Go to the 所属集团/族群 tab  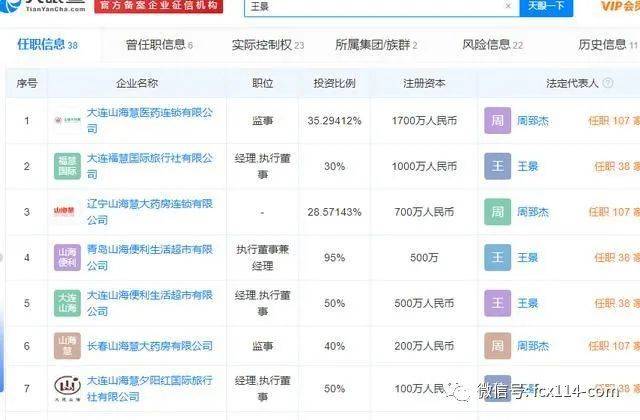click(x=376, y=45)
